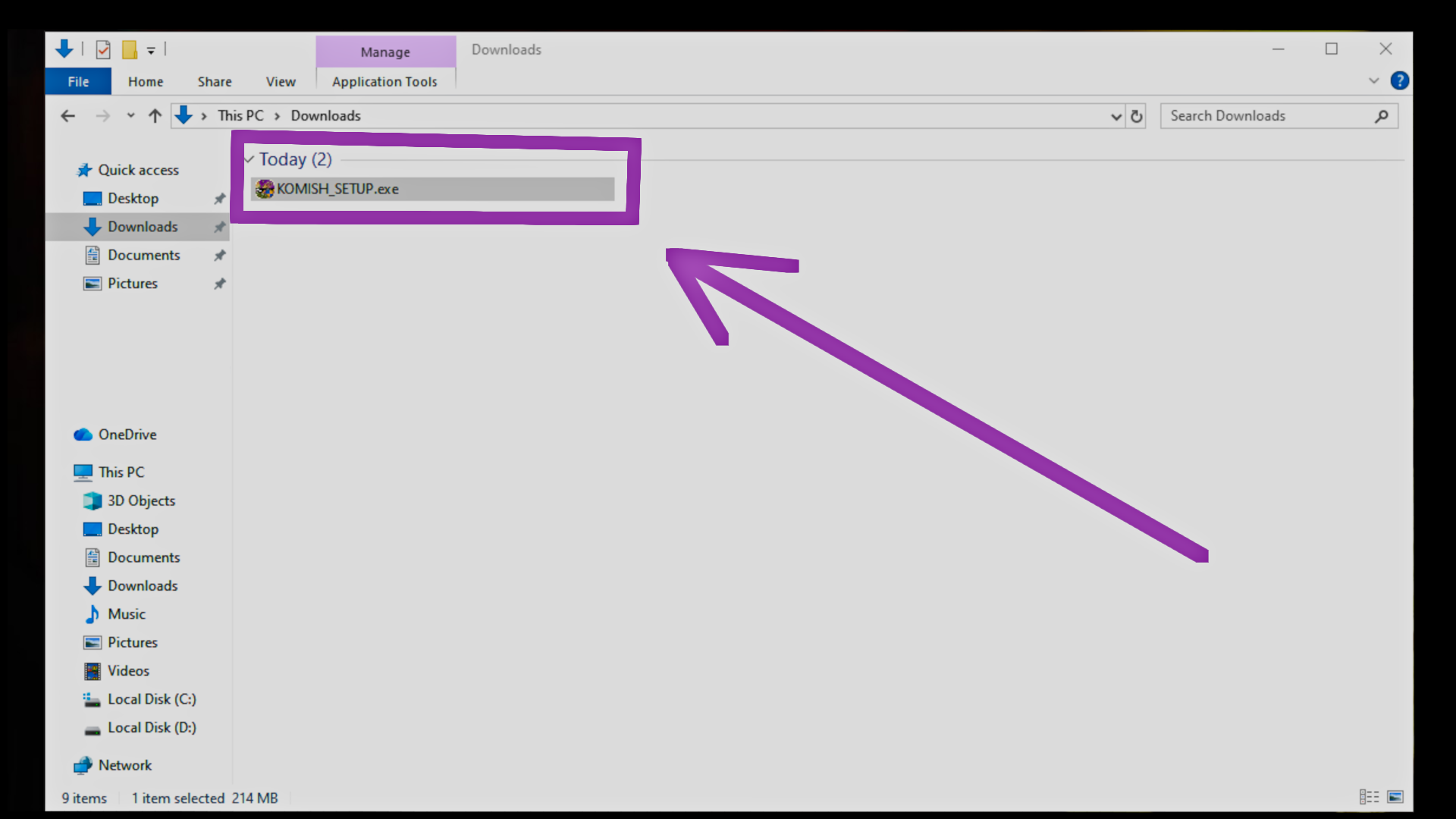The image size is (1456, 819).
Task: Switch to details view layout icon
Action: coord(1369,797)
